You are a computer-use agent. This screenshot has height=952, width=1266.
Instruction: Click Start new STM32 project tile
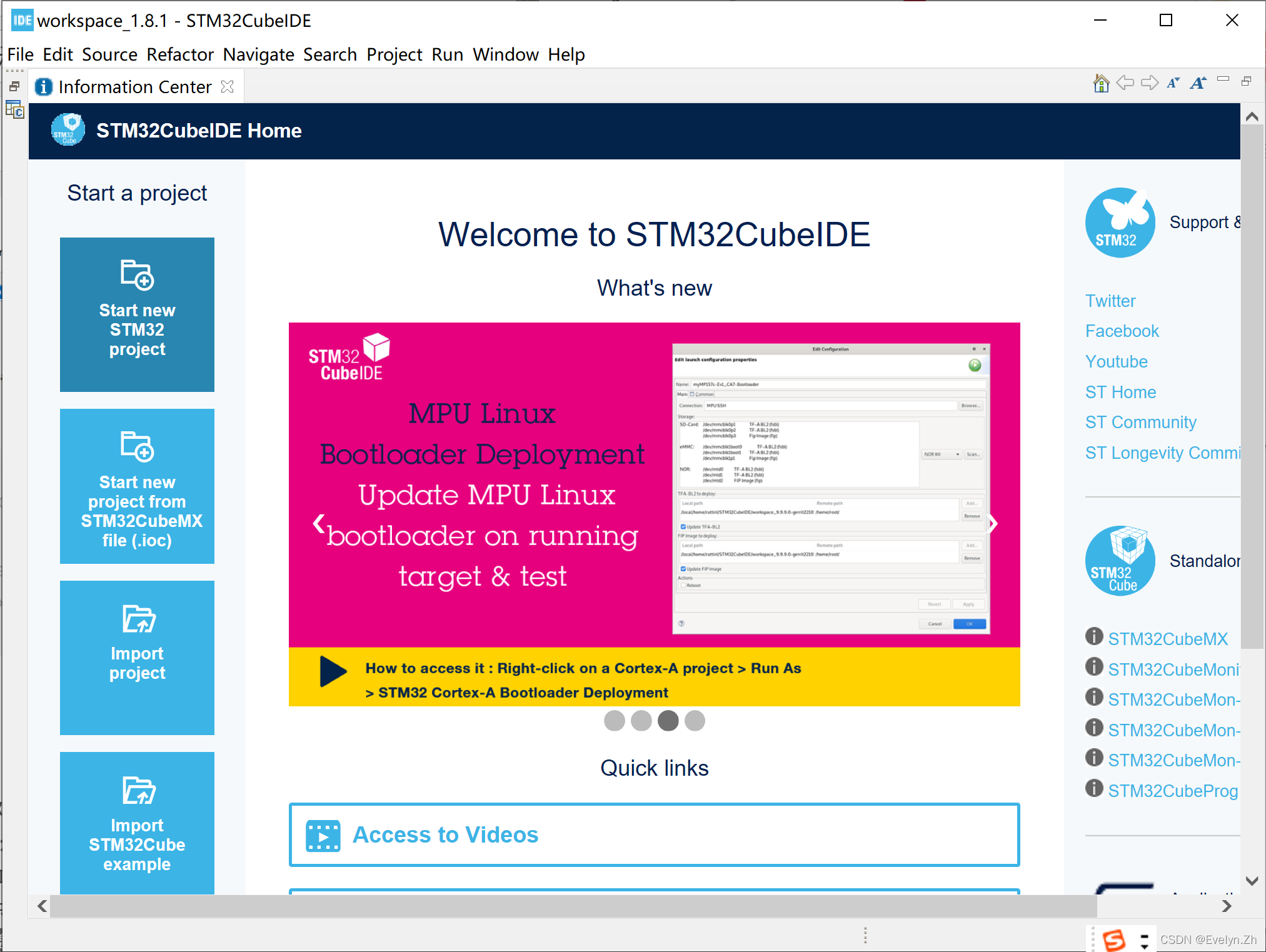pos(137,314)
